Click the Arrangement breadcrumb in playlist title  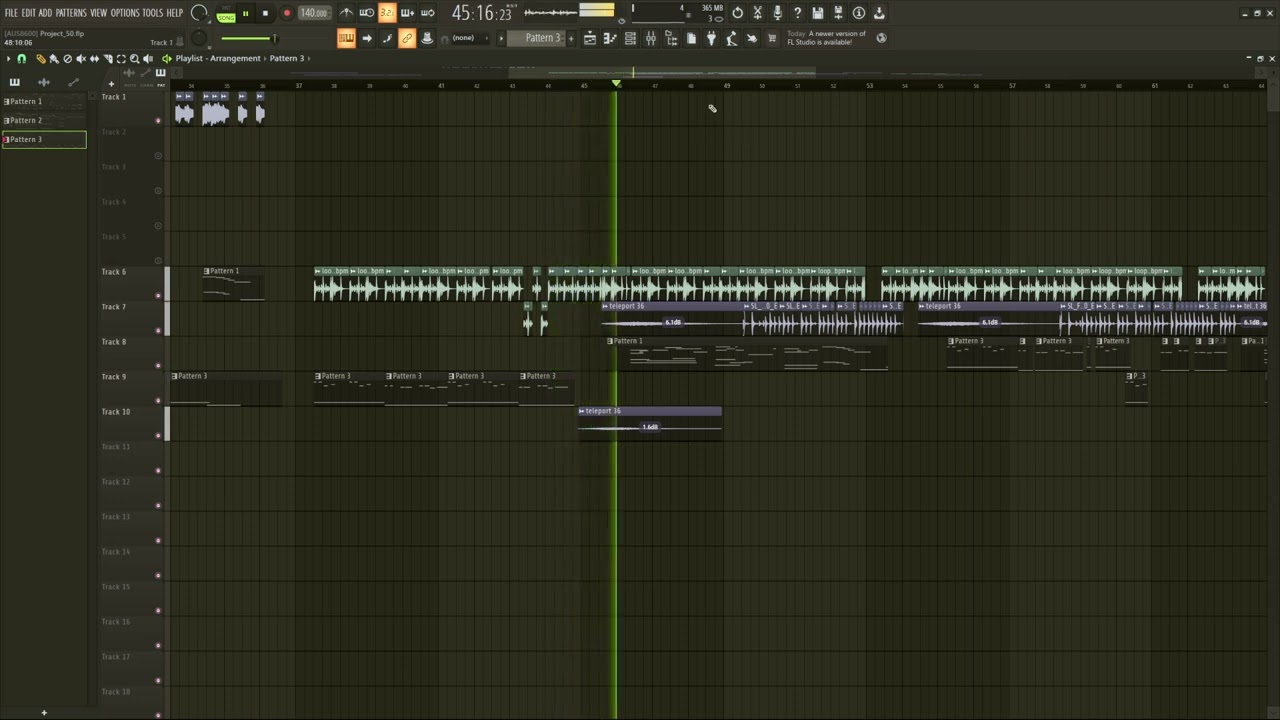tap(235, 59)
